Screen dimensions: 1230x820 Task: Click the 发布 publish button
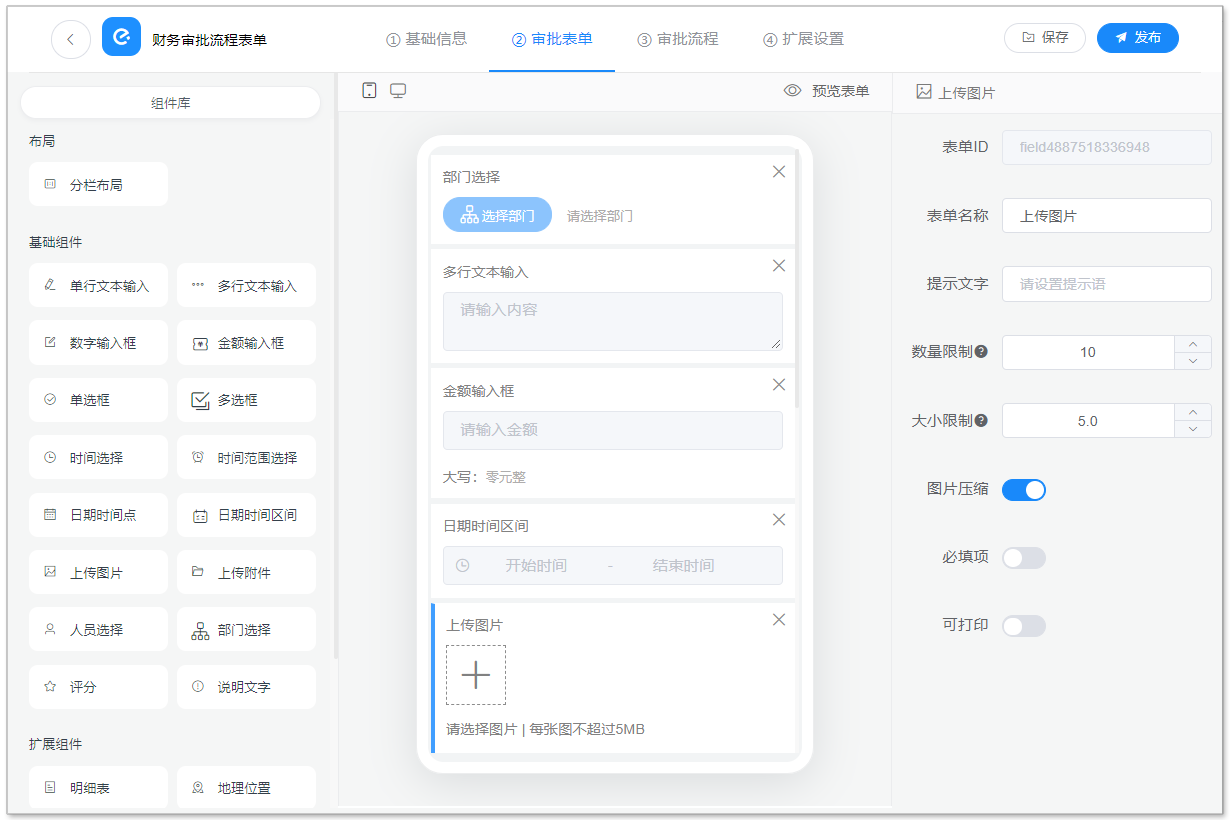tap(1137, 38)
